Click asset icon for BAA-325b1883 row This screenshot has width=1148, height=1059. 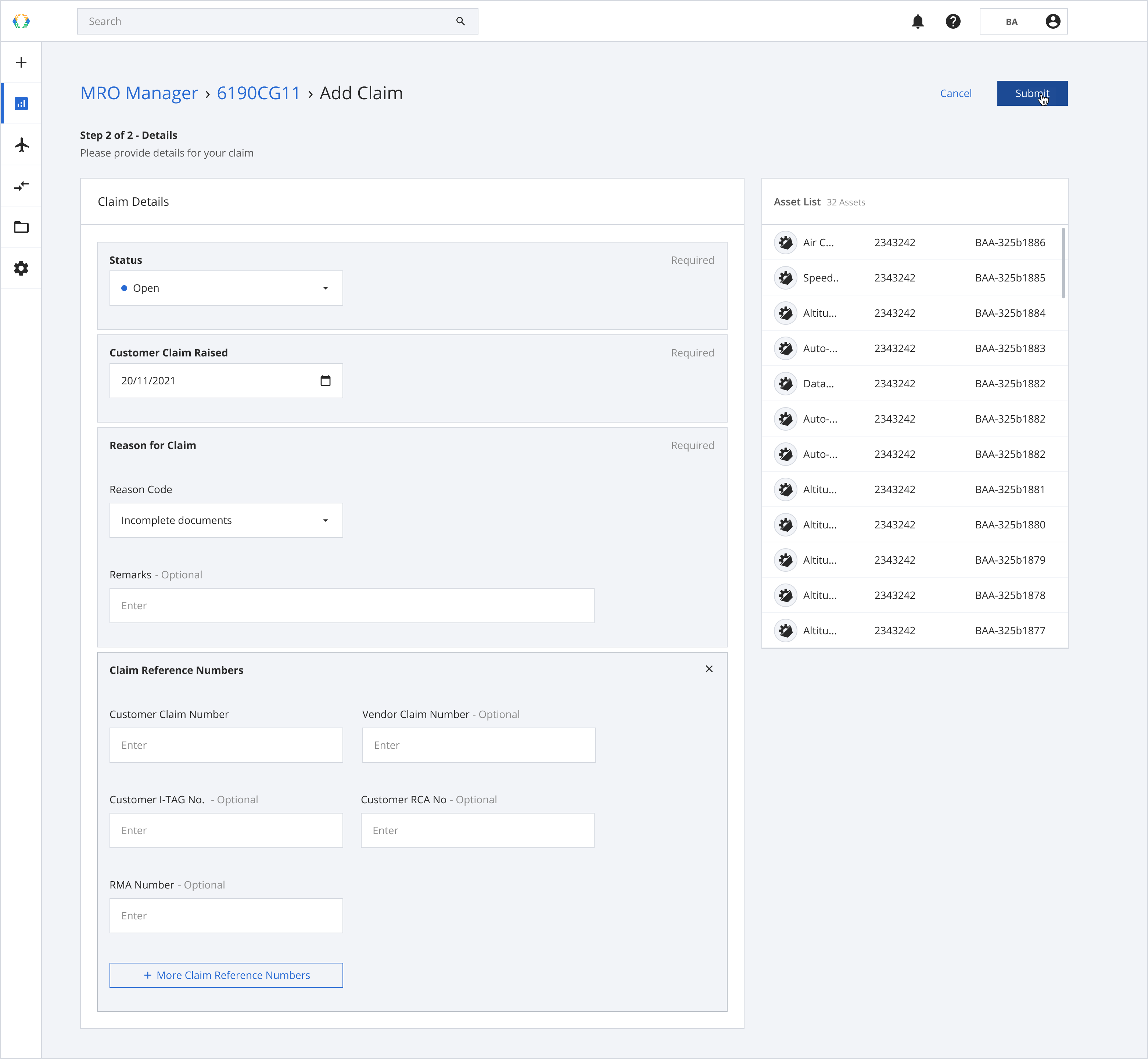pyautogui.click(x=785, y=348)
